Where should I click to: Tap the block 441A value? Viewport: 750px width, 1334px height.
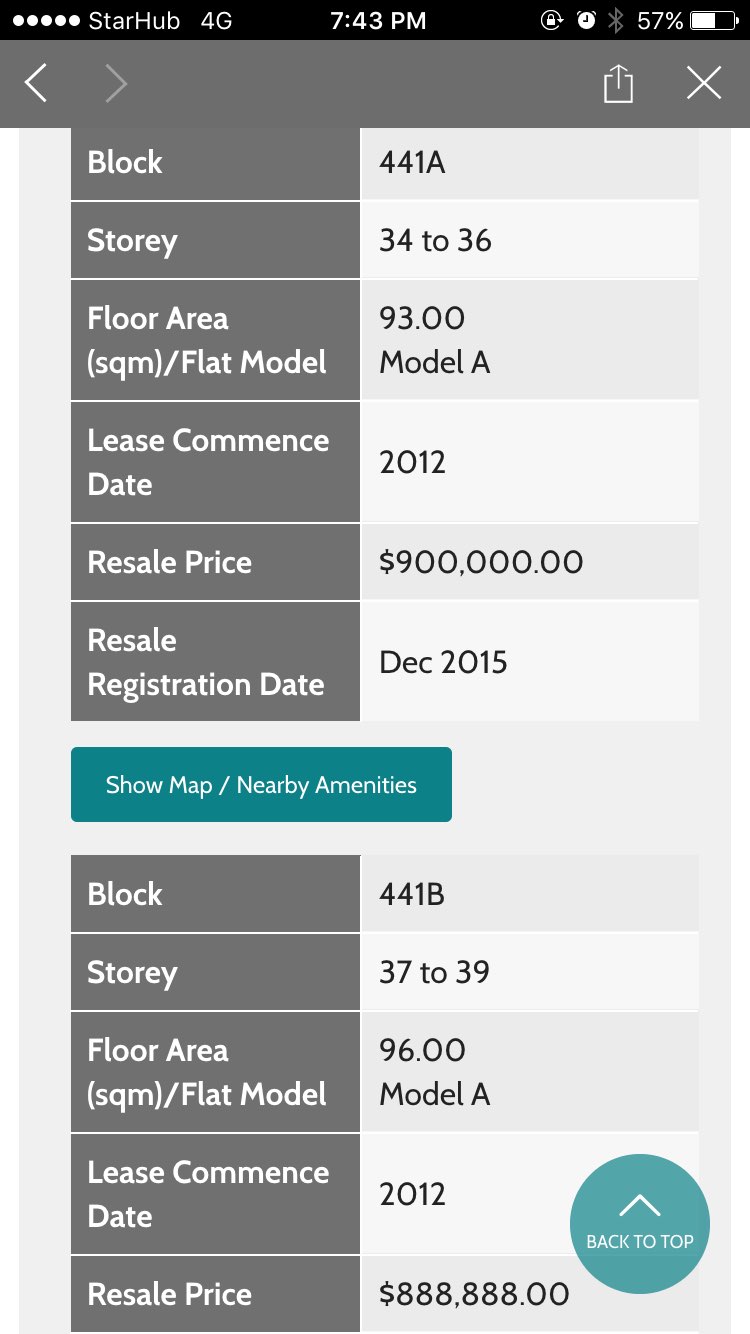[412, 162]
